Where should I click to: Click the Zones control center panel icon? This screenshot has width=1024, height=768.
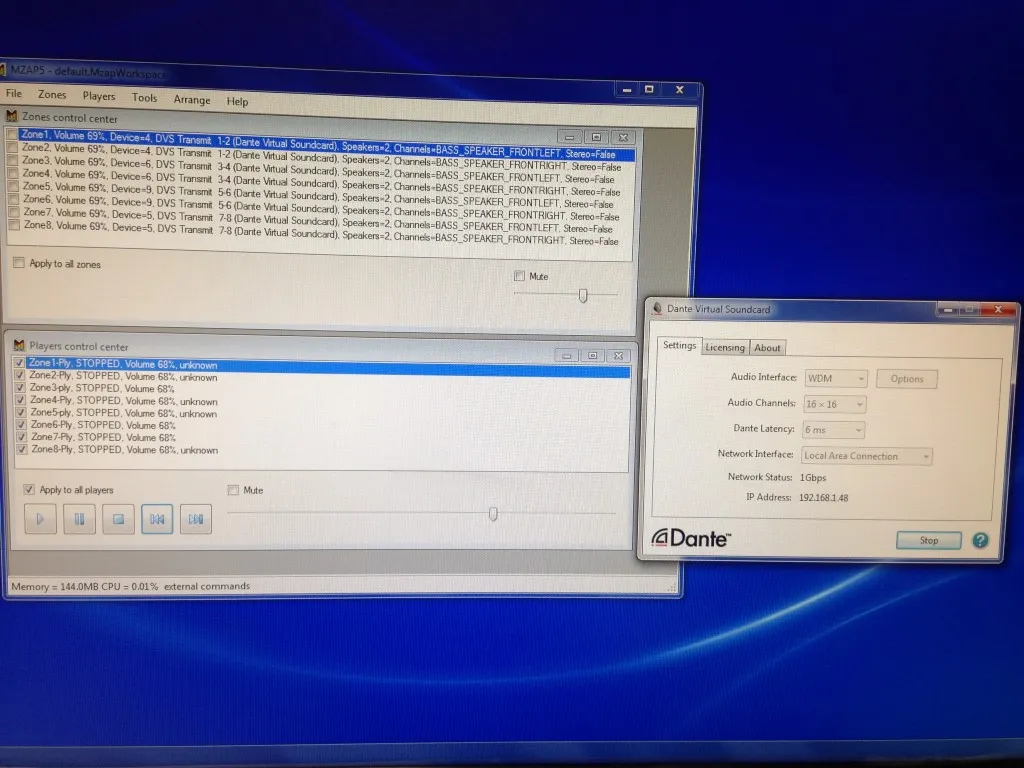[x=11, y=116]
